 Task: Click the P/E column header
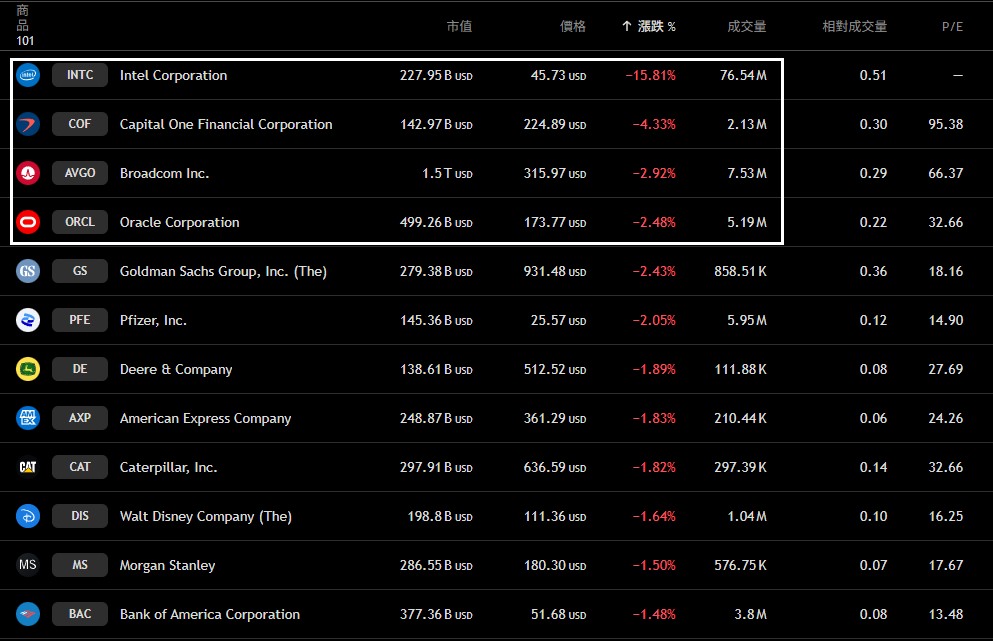pos(952,26)
